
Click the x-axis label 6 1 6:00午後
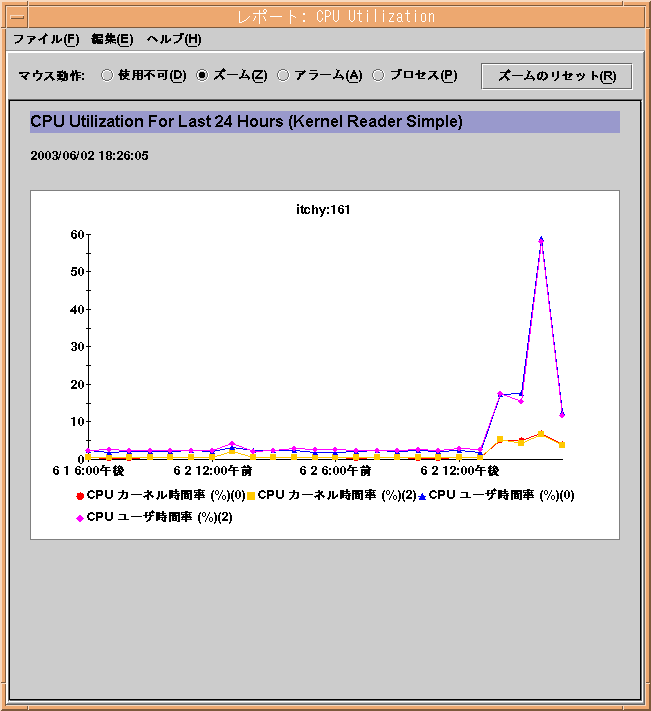88,471
